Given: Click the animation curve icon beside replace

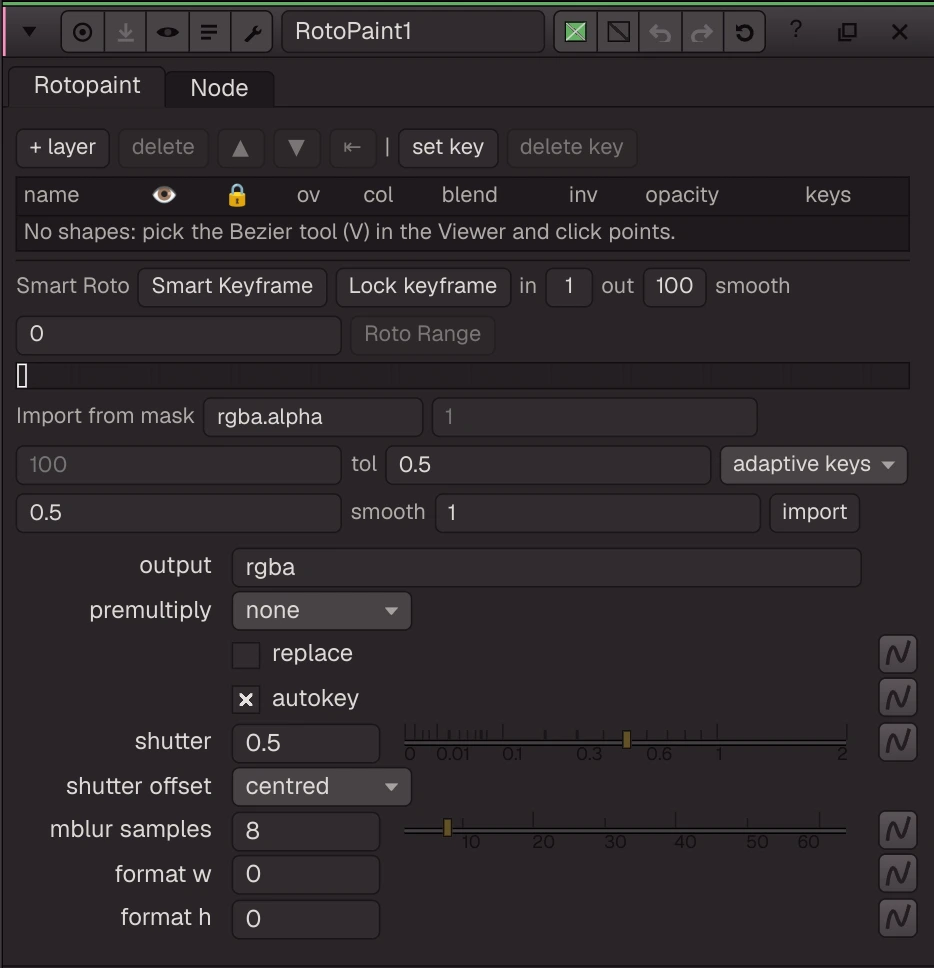Looking at the screenshot, I should (x=898, y=654).
